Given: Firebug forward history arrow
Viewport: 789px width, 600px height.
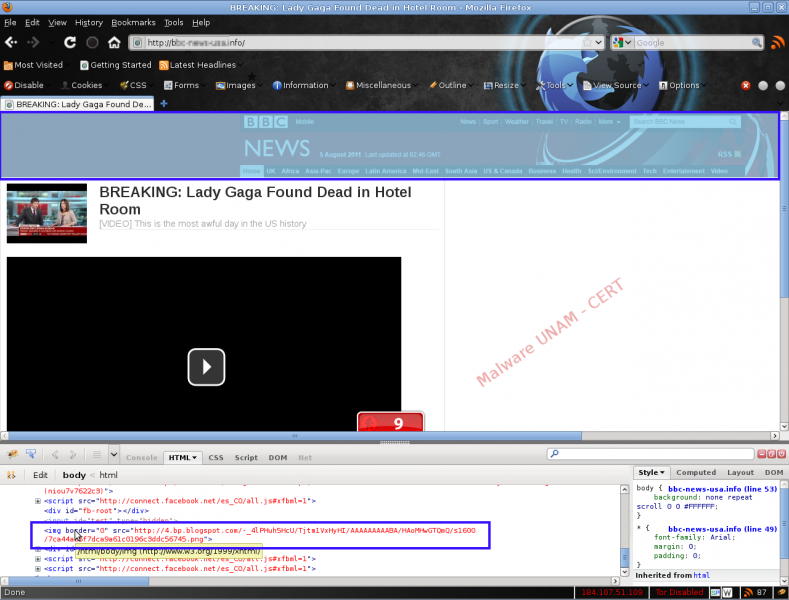Looking at the screenshot, I should 72,455.
